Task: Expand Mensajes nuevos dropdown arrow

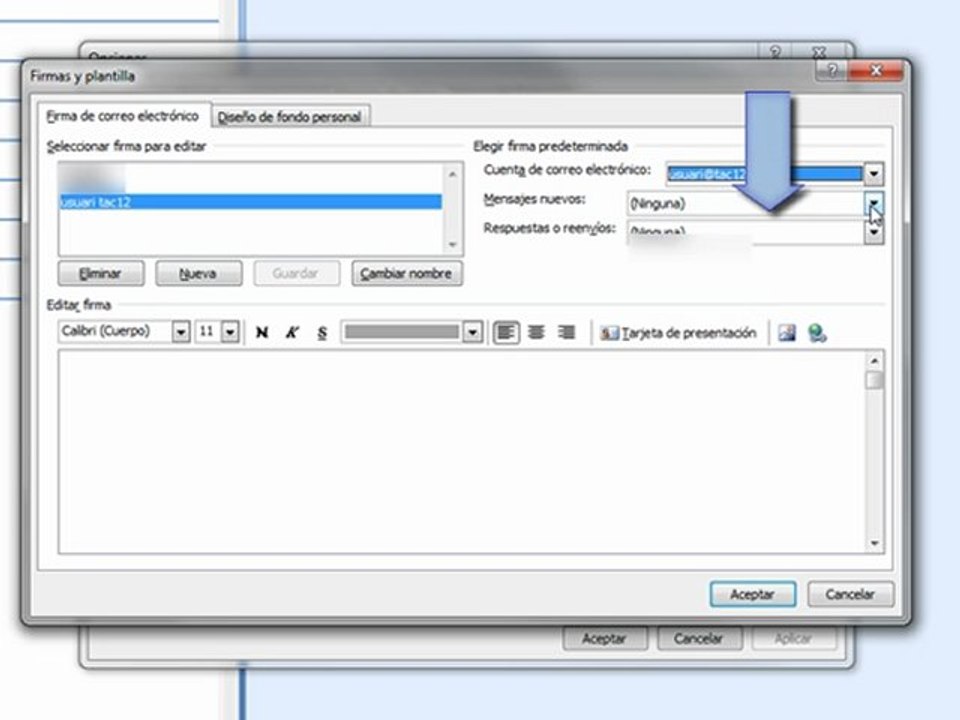Action: click(874, 203)
